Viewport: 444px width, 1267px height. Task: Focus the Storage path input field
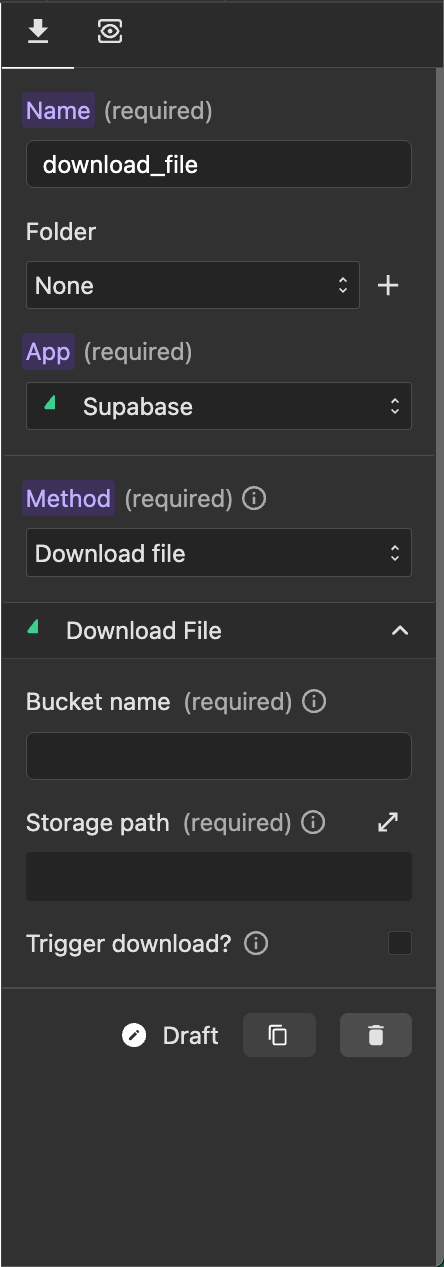(x=219, y=877)
